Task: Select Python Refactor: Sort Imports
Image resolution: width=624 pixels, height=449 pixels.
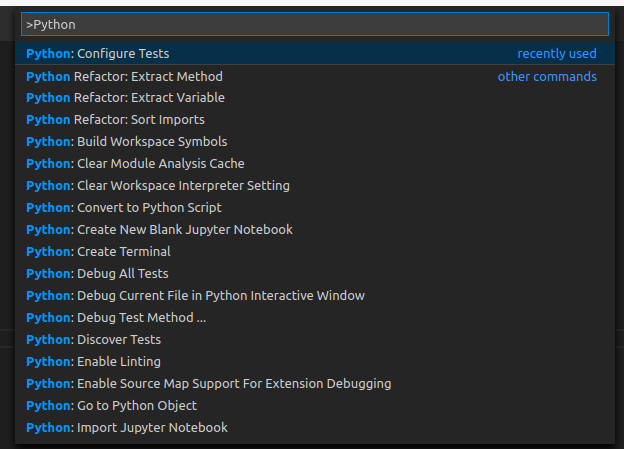Action: pyautogui.click(x=315, y=120)
